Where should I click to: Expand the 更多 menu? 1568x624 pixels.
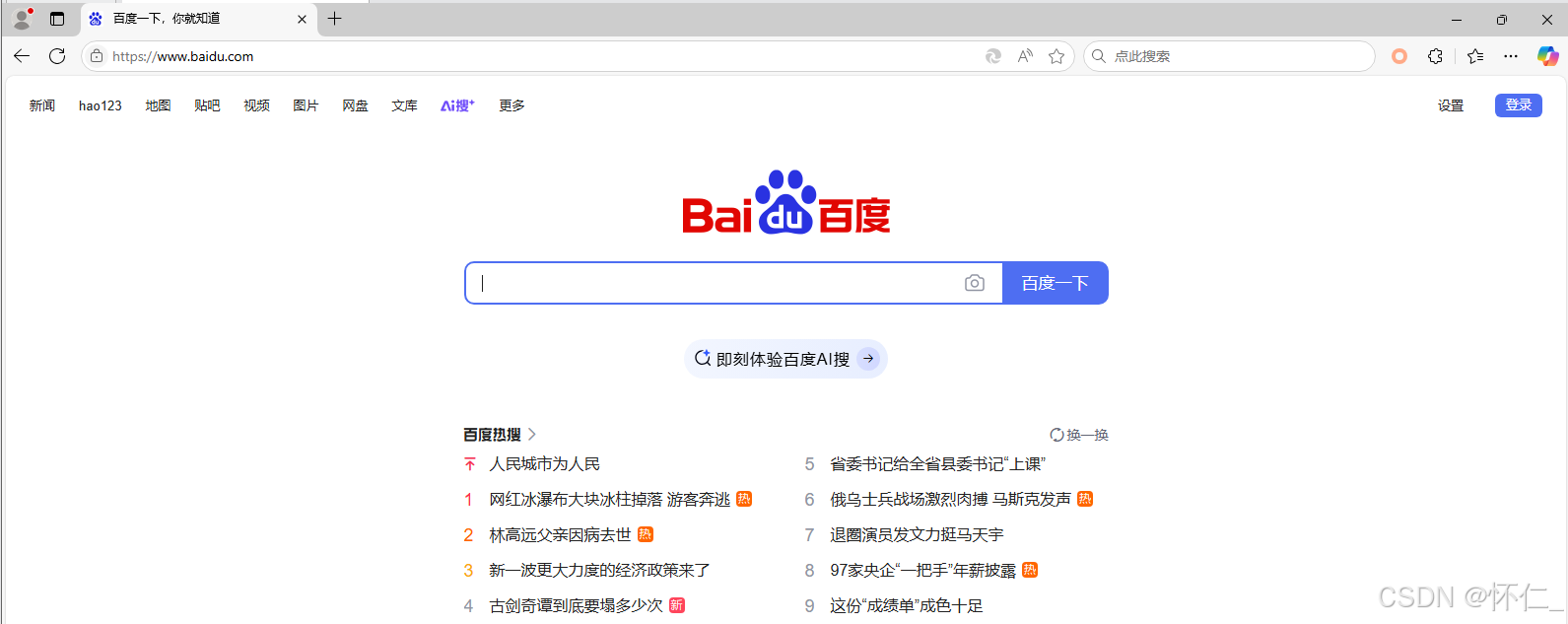pyautogui.click(x=512, y=105)
